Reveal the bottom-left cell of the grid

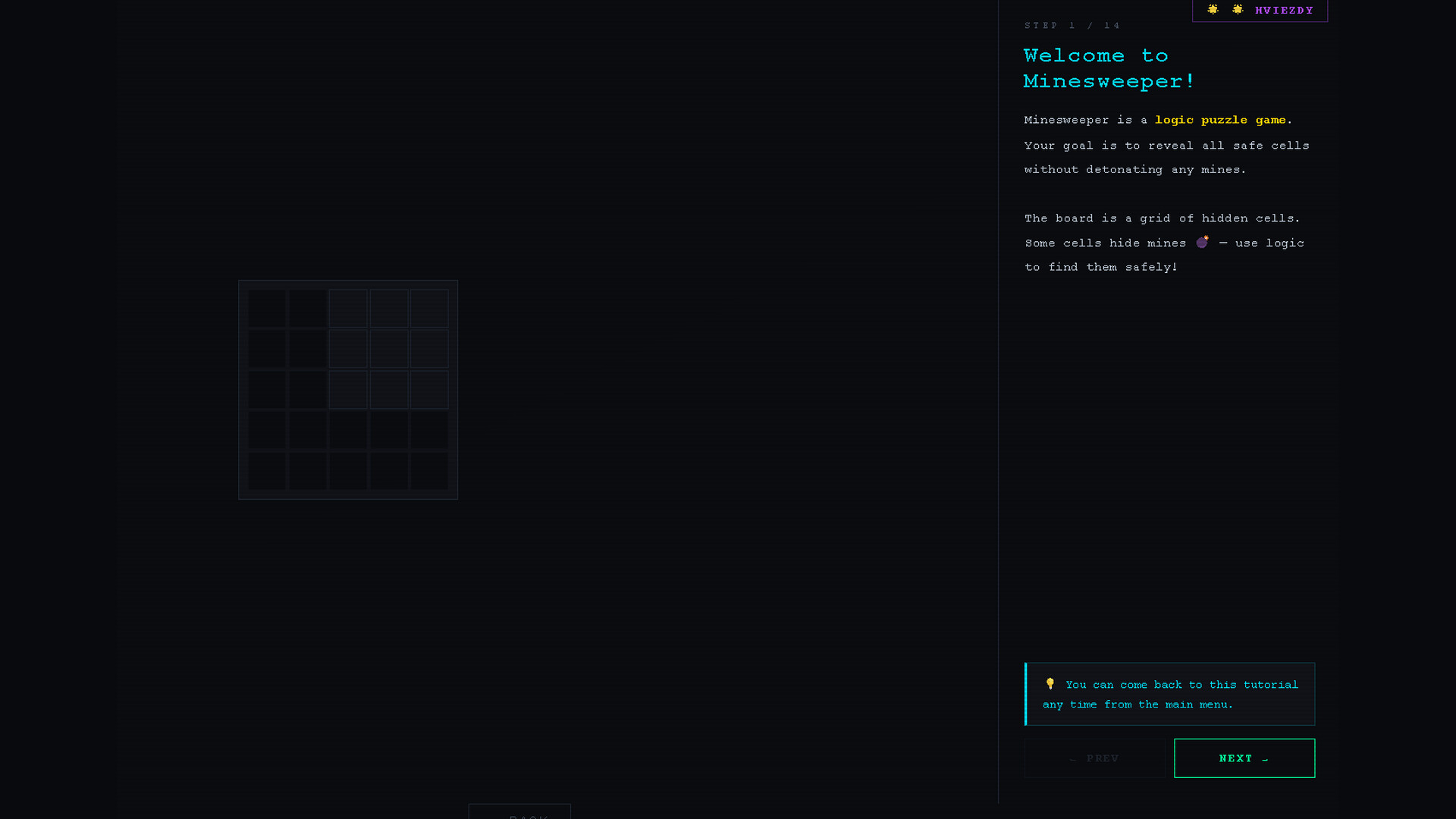(267, 471)
